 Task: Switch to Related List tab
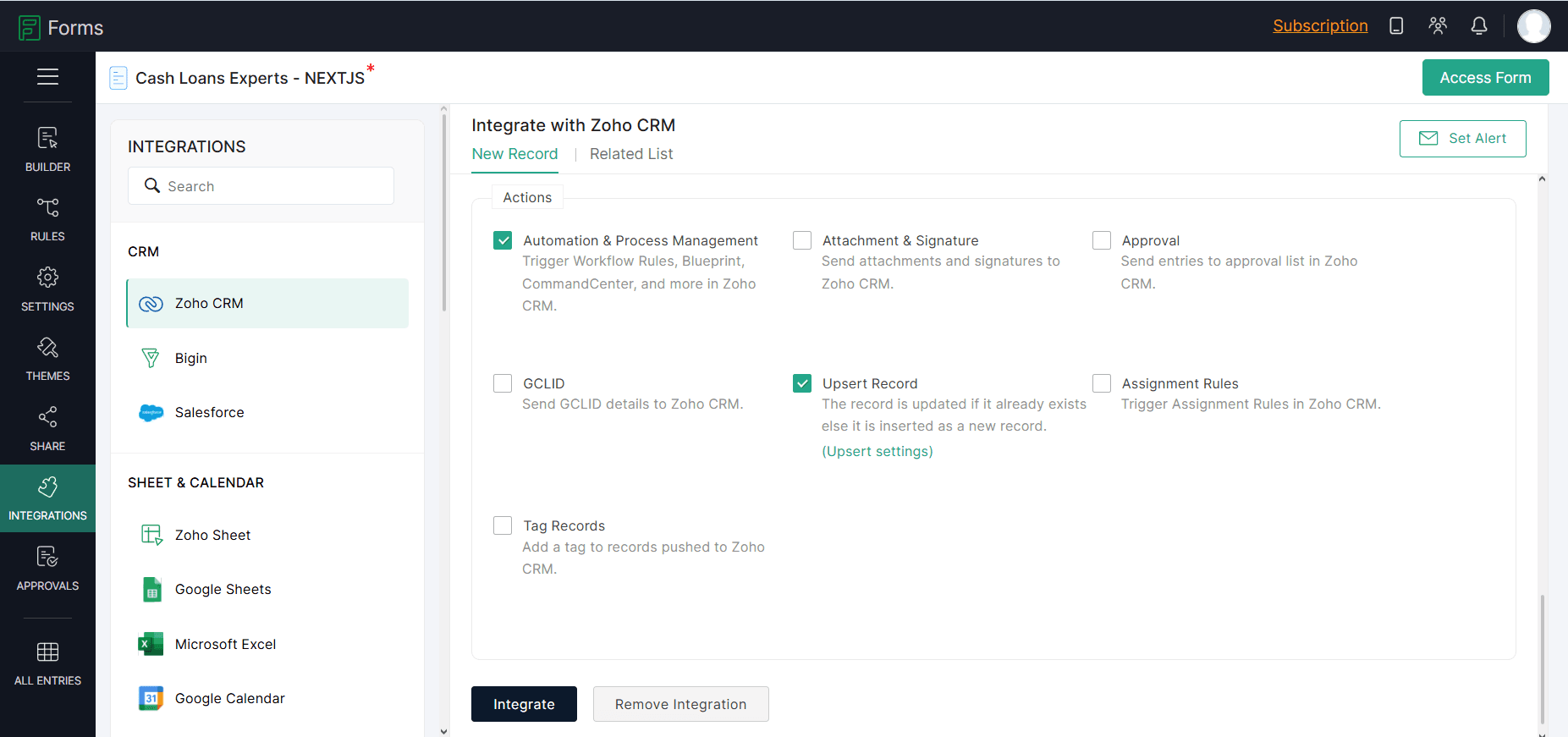[631, 154]
